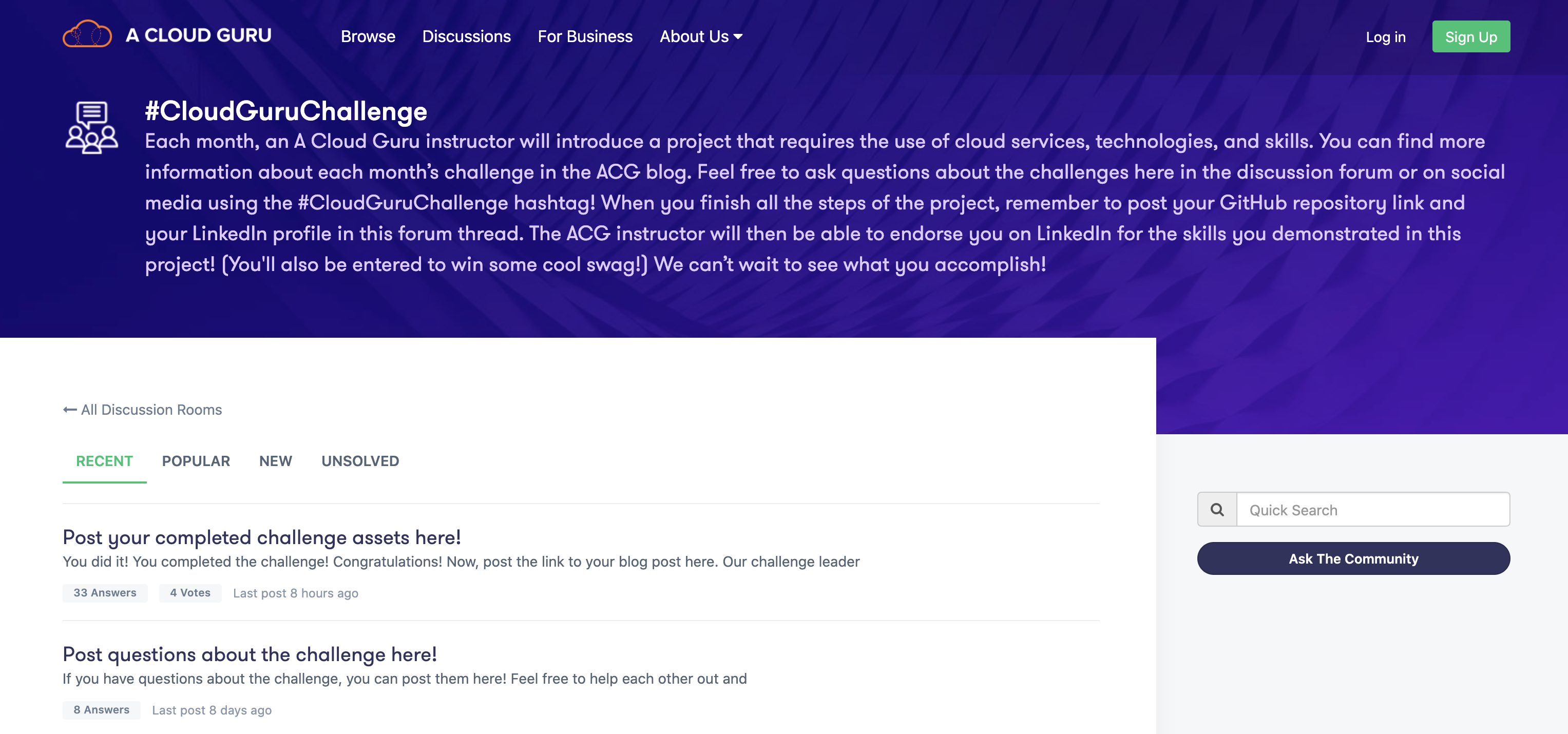
Task: Show the UNSOLVED discussions tab
Action: 360,461
